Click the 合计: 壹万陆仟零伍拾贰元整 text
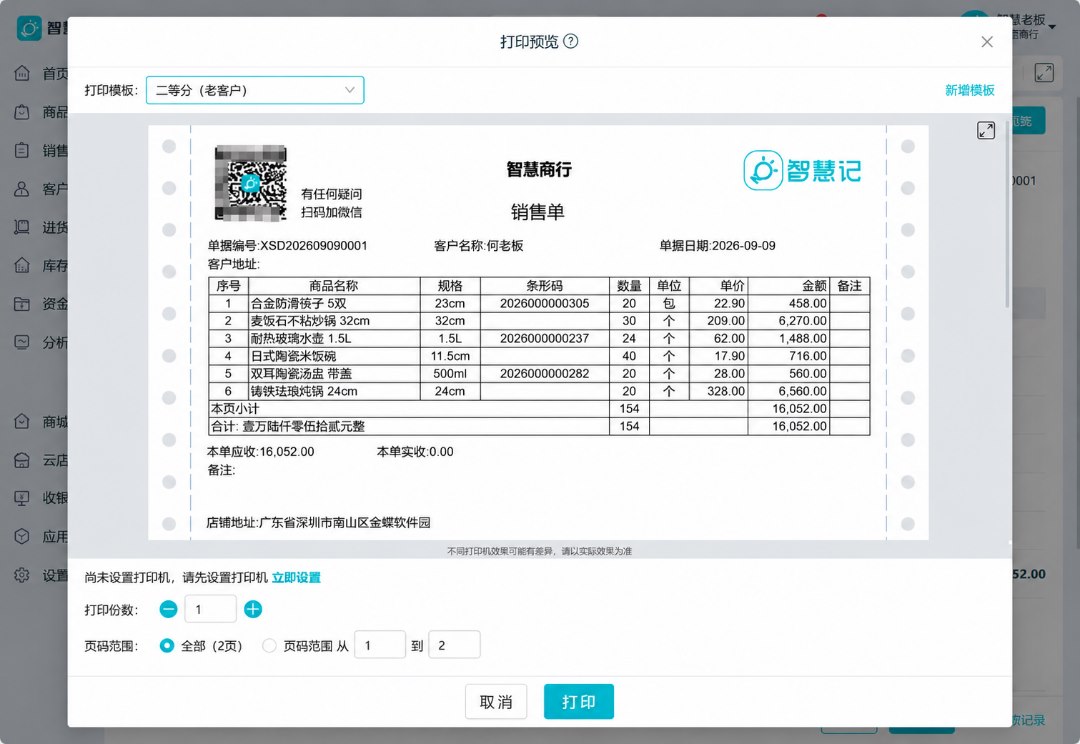Screen dimensions: 1080x744 click(288, 426)
